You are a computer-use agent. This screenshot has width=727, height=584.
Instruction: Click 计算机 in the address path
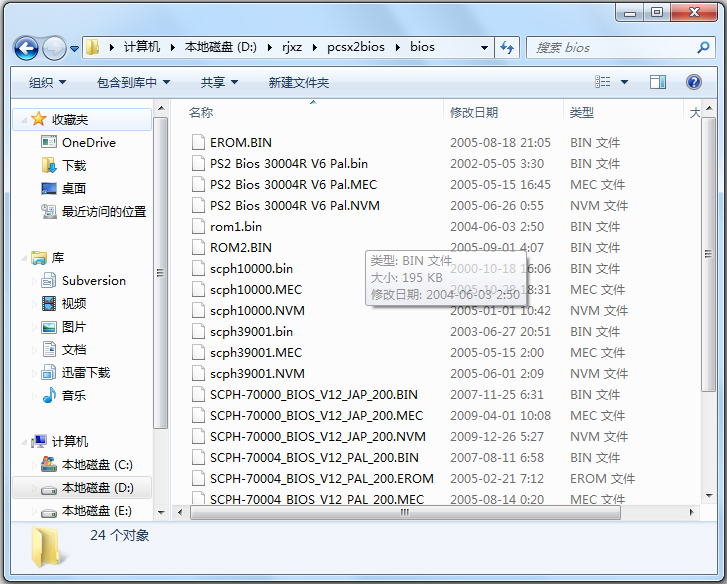[x=142, y=47]
